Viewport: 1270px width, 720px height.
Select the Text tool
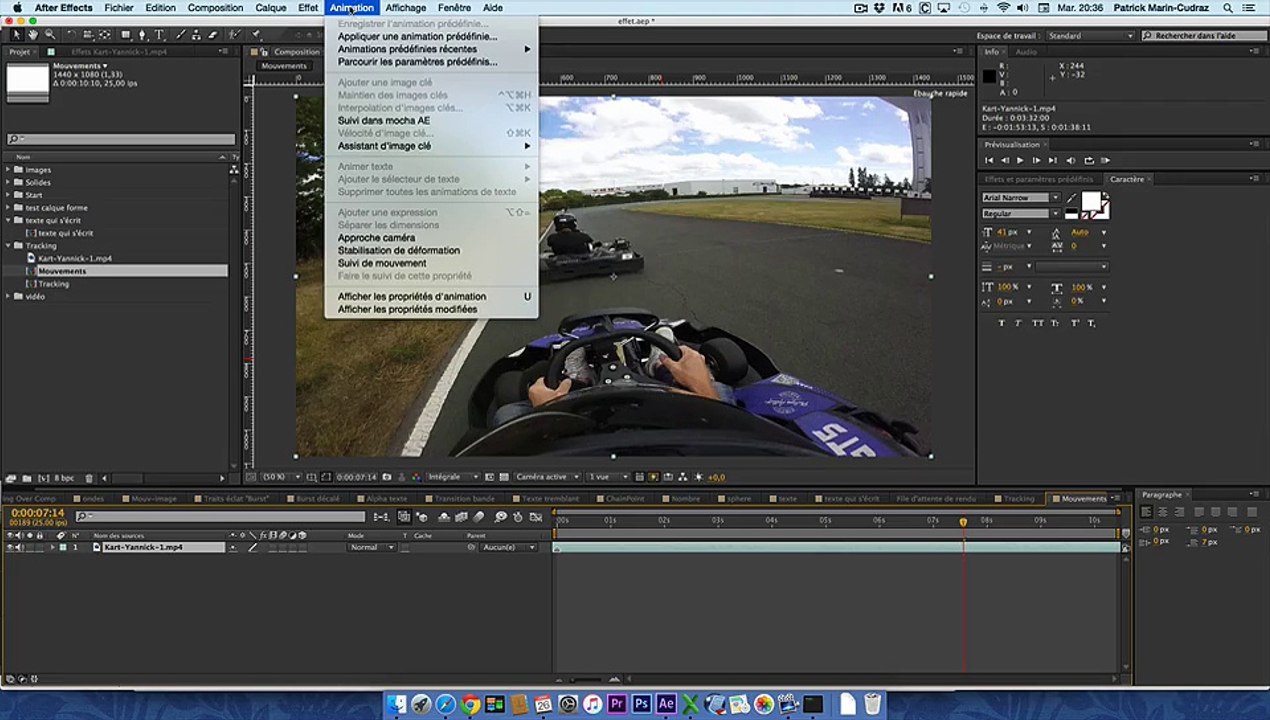tap(159, 35)
